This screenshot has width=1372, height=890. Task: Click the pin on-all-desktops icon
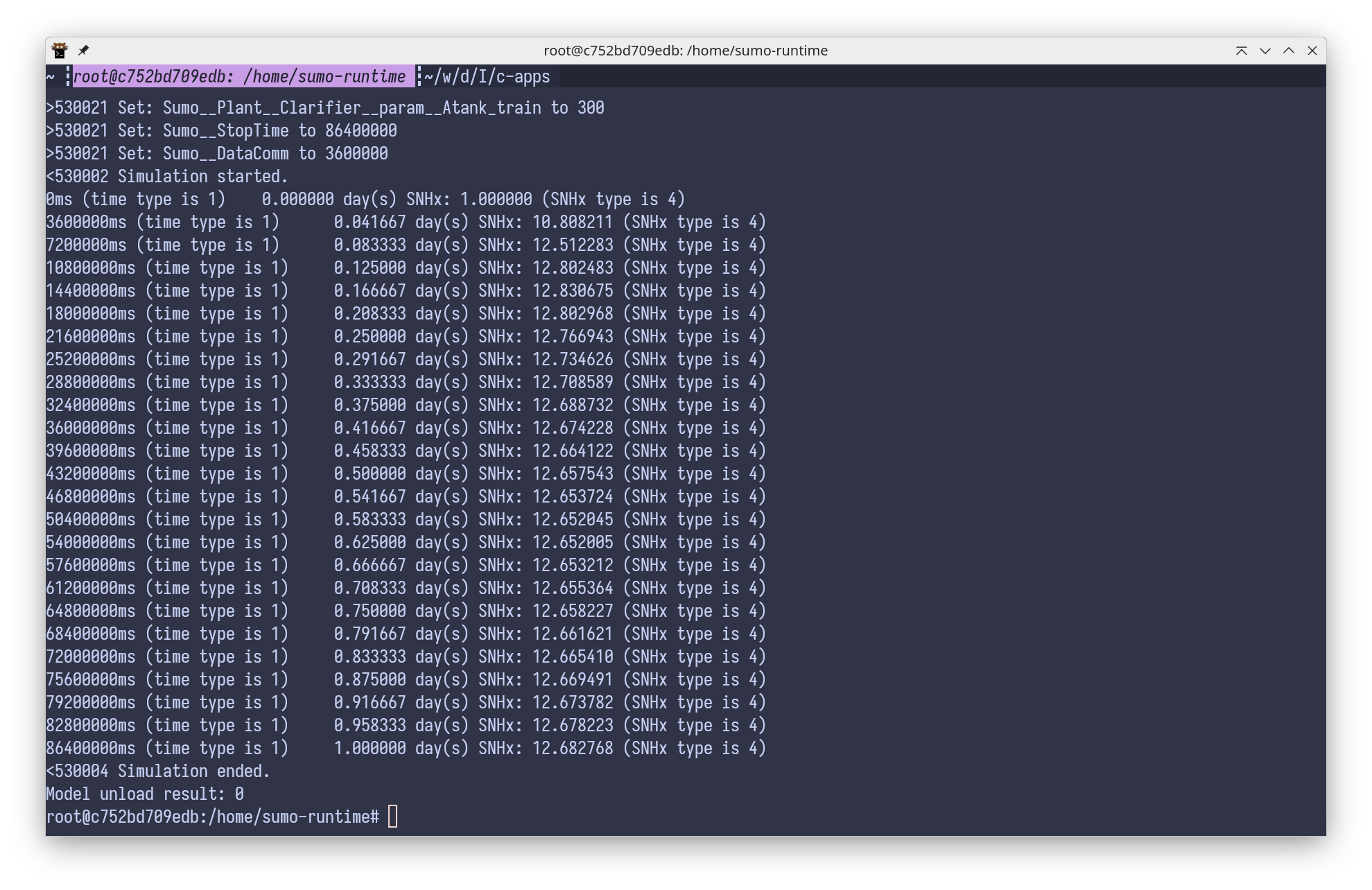(84, 51)
